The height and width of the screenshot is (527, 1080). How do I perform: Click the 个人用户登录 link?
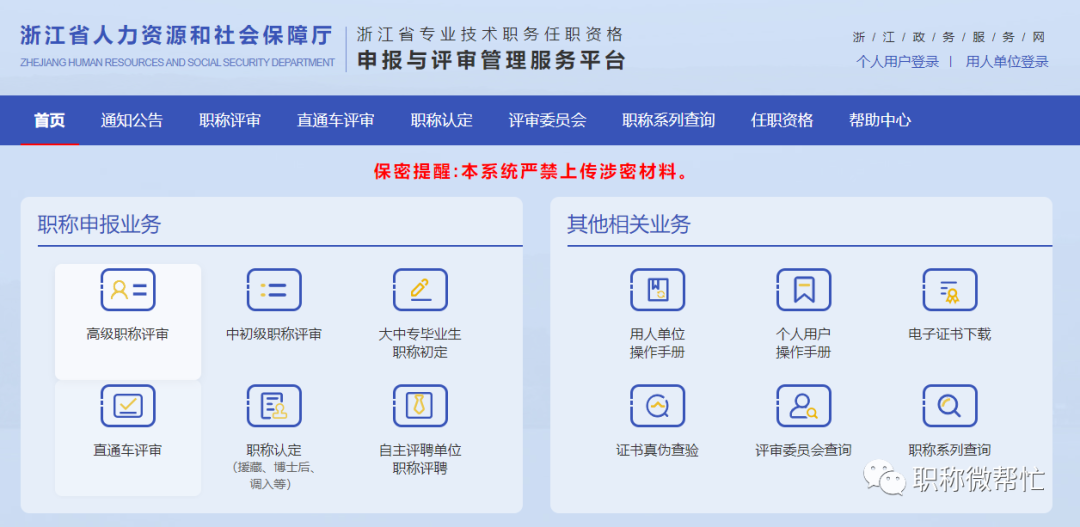click(897, 61)
